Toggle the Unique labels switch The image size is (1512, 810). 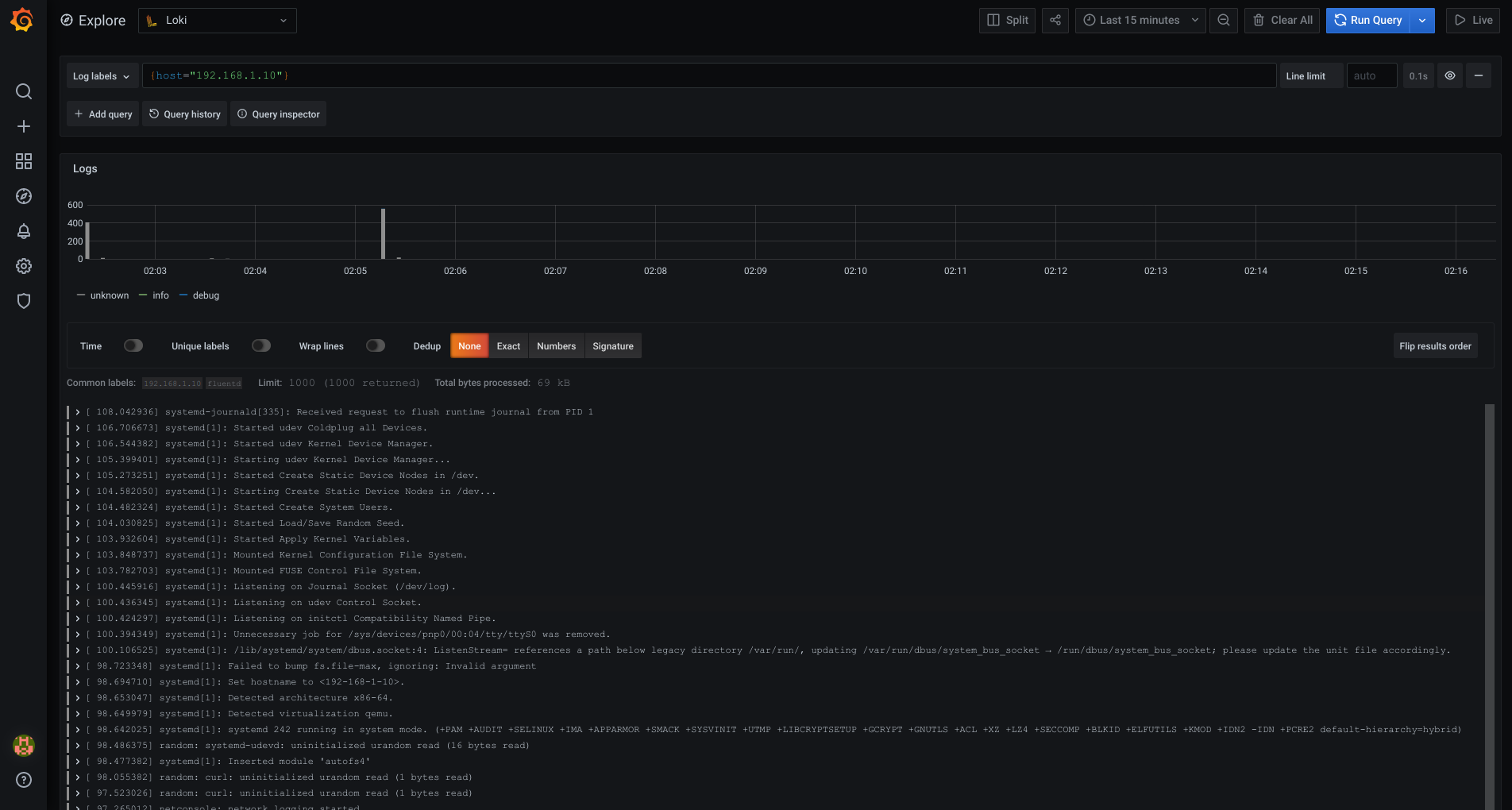(261, 345)
